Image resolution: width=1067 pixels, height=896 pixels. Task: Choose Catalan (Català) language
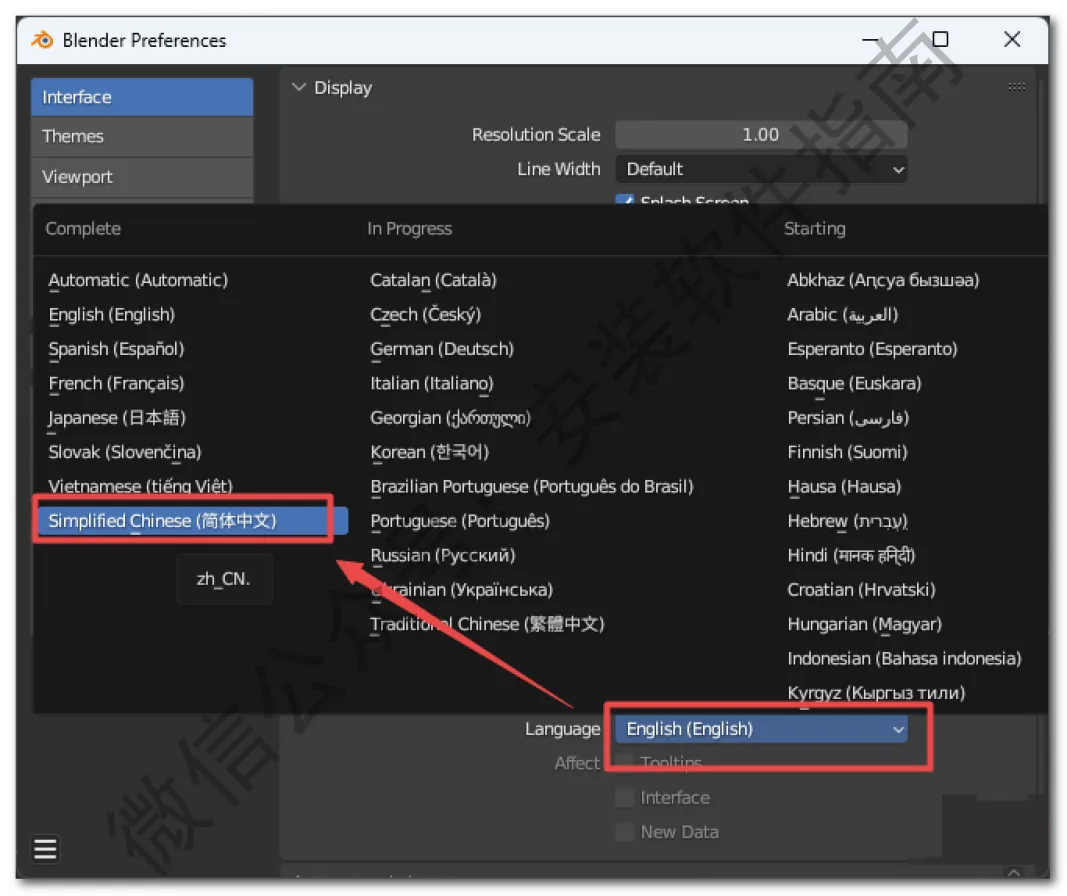tap(433, 280)
